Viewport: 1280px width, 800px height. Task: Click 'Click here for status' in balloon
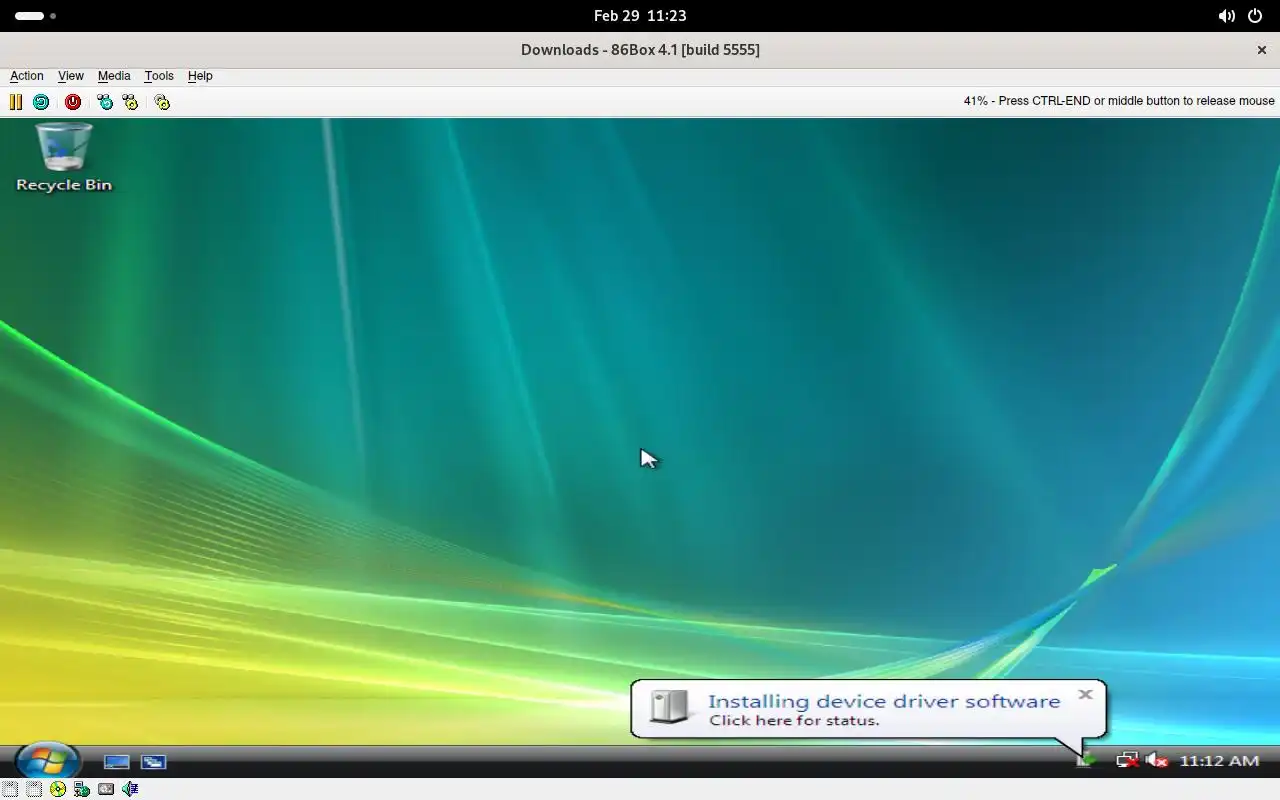[794, 721]
